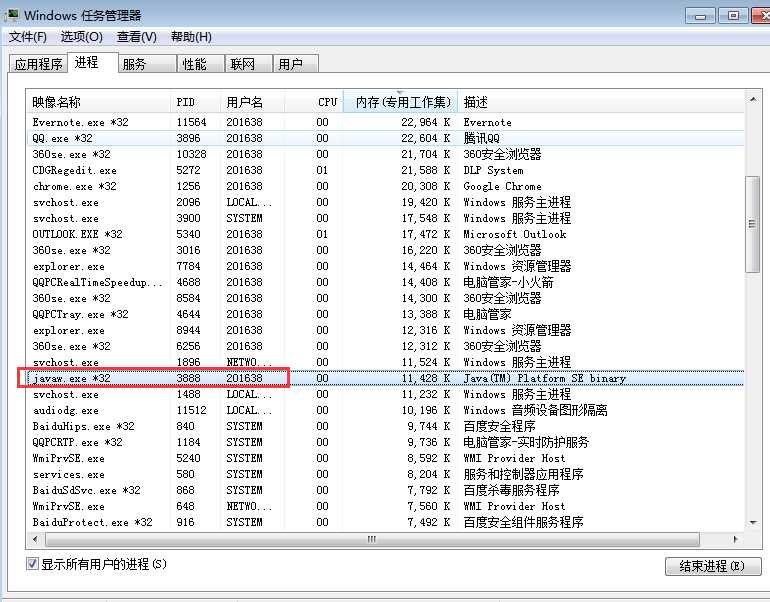
Task: Click the Task Manager title bar icon
Action: [12, 15]
